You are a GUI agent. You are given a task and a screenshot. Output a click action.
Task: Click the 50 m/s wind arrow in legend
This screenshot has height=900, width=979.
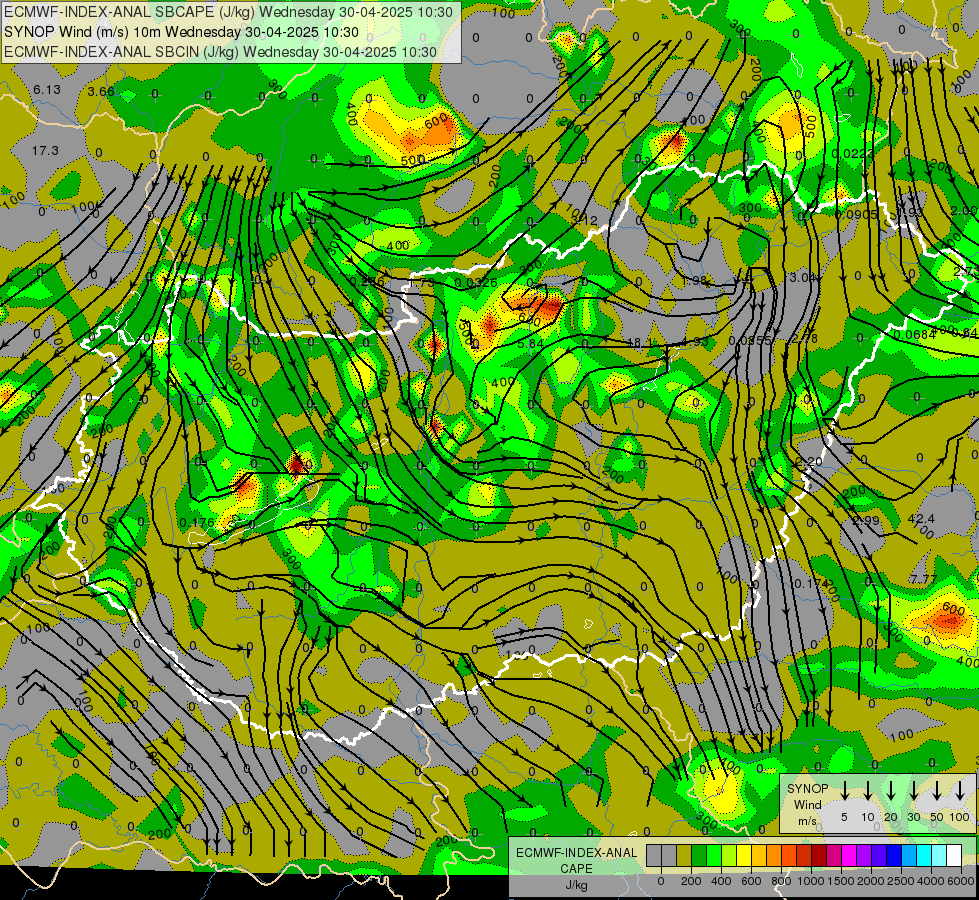click(937, 790)
